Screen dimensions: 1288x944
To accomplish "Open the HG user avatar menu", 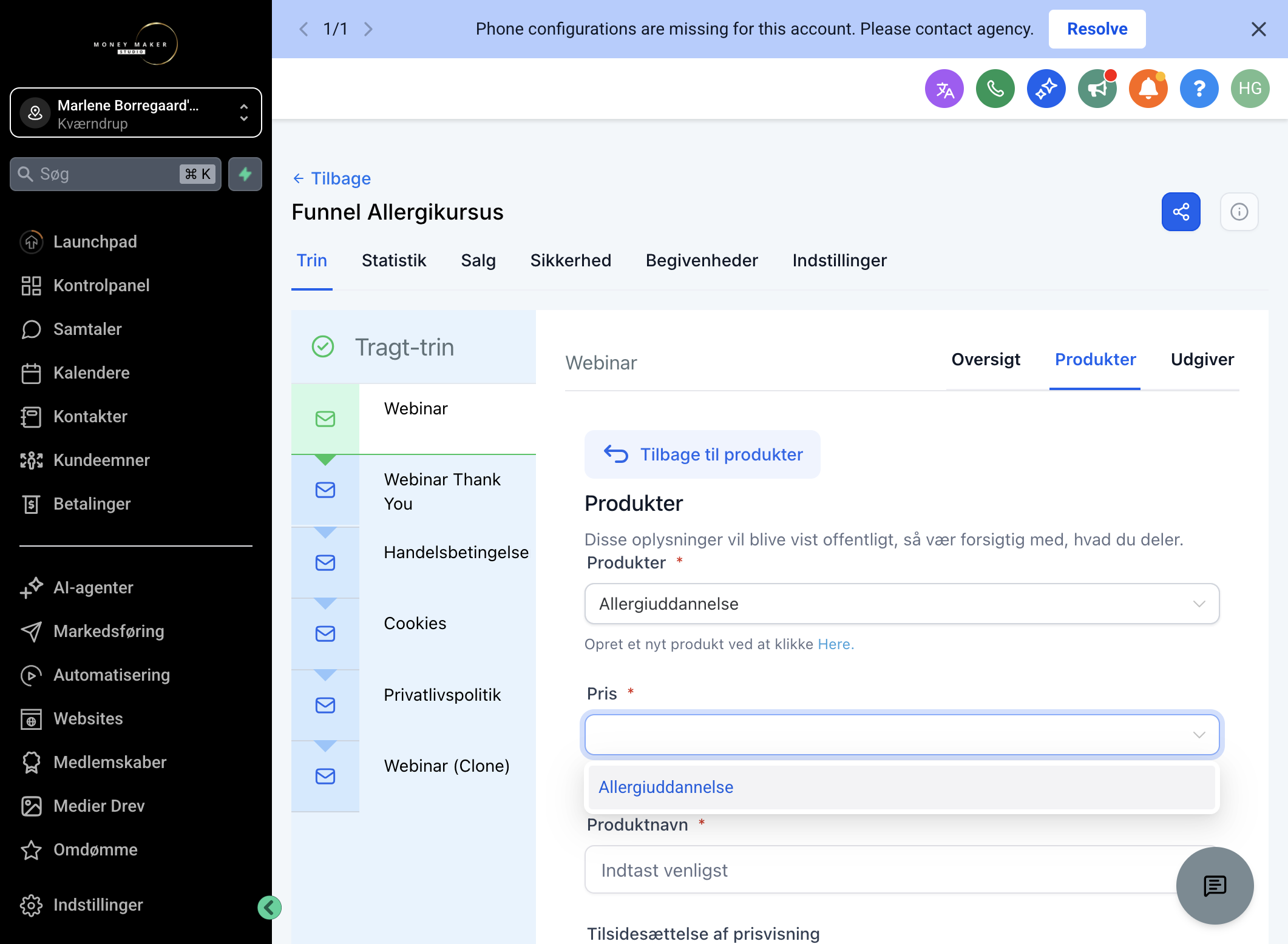I will pos(1250,89).
